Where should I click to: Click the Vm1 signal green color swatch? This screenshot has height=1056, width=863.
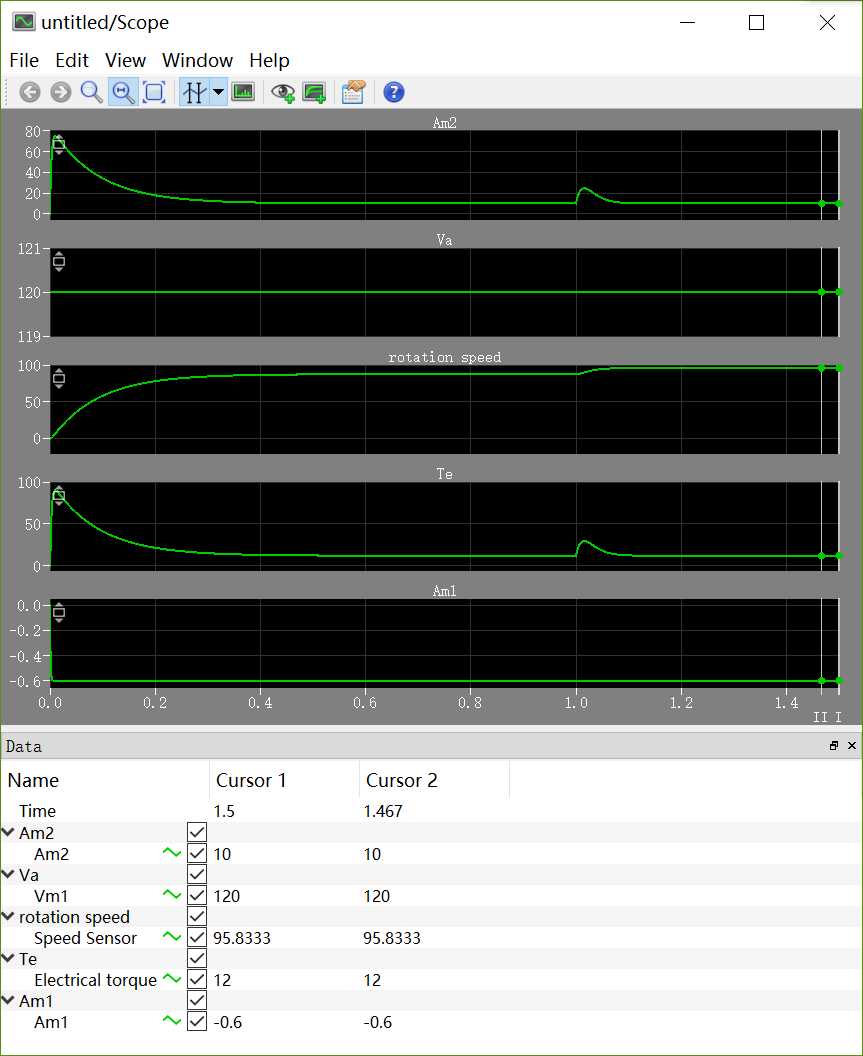[x=172, y=895]
